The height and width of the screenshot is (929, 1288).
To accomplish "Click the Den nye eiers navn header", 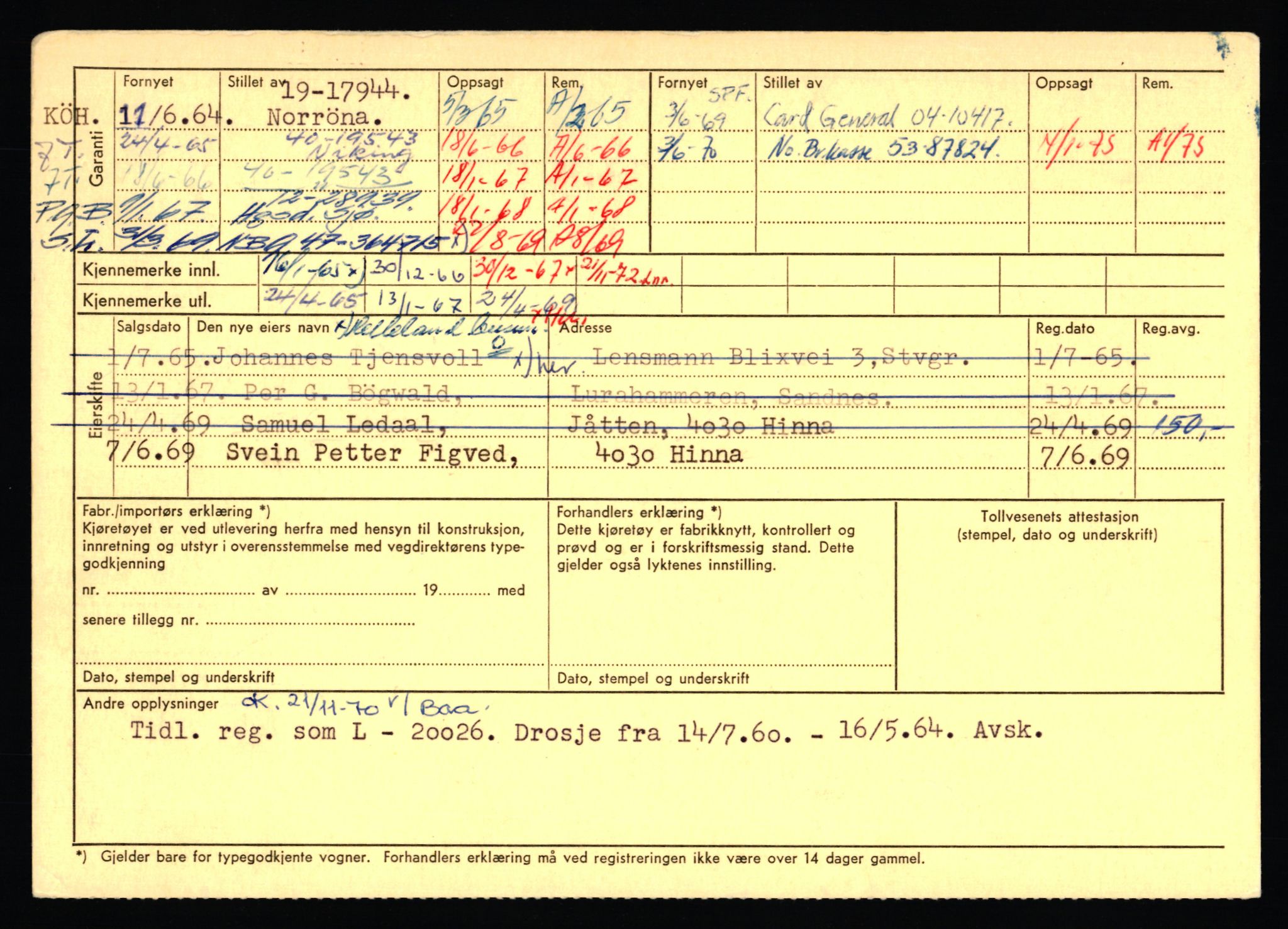I will pyautogui.click(x=263, y=328).
